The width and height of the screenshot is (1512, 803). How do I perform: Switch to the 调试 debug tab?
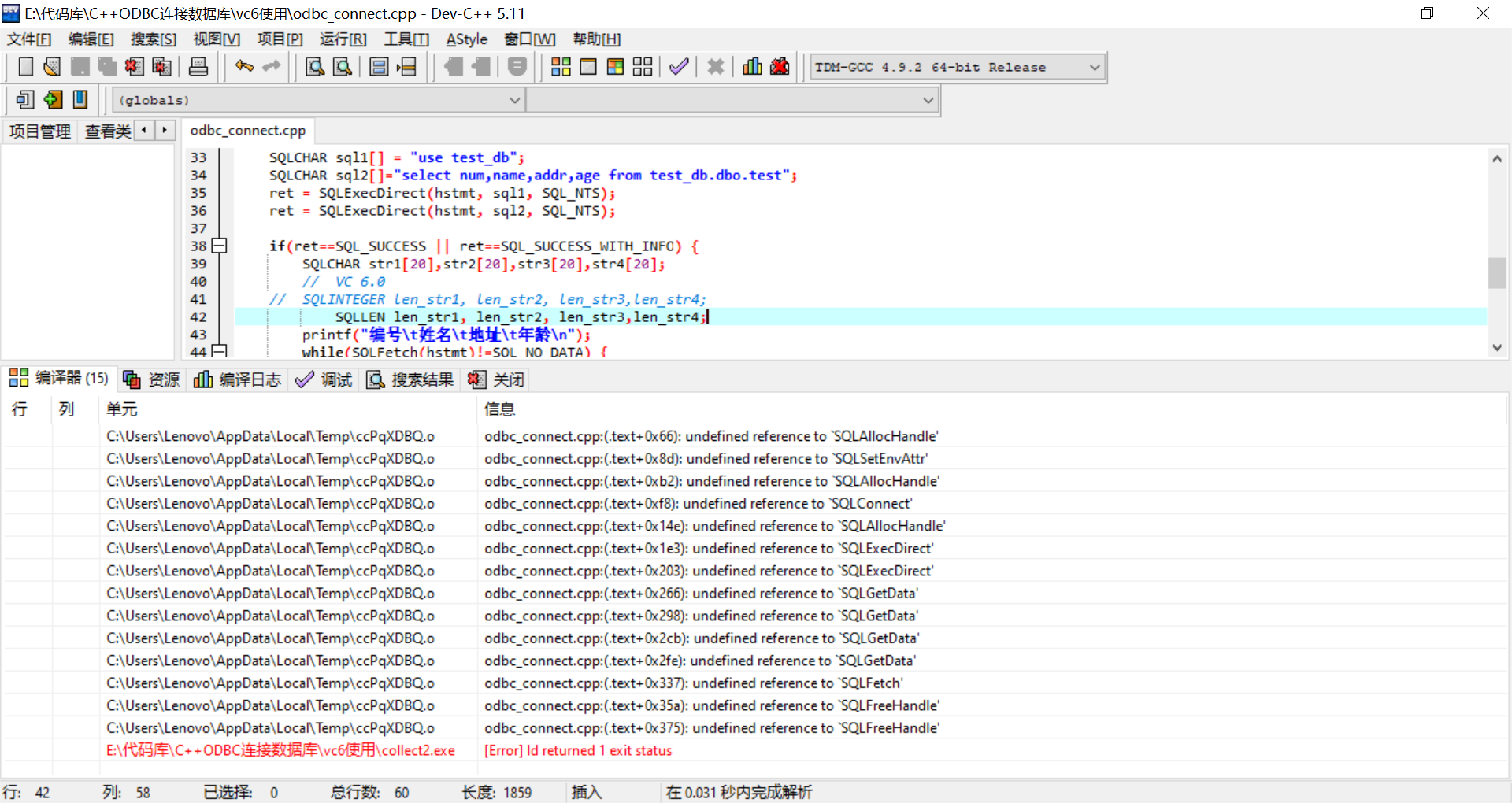click(324, 379)
